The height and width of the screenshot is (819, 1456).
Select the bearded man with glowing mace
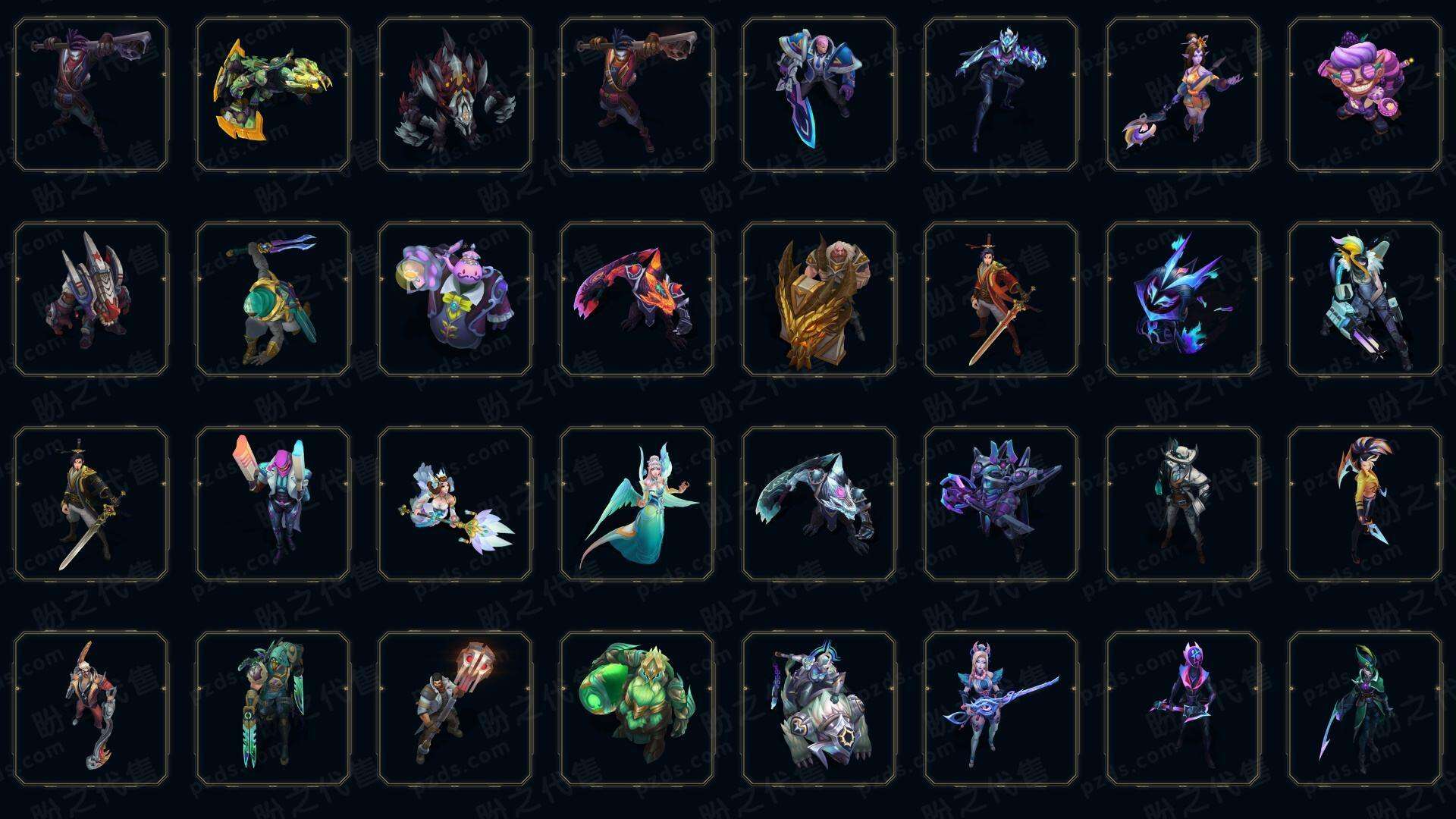click(x=455, y=708)
